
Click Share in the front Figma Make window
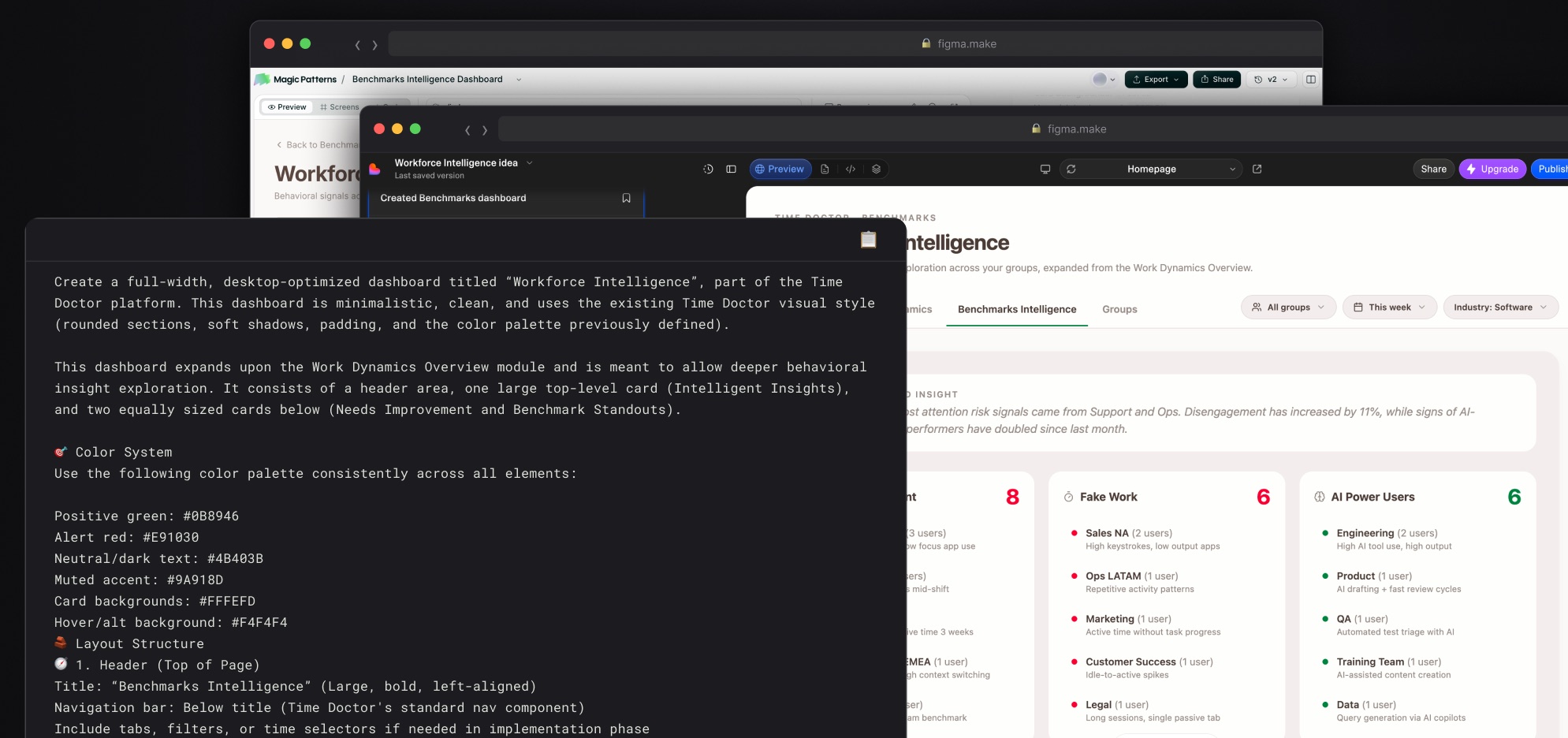[x=1433, y=169]
